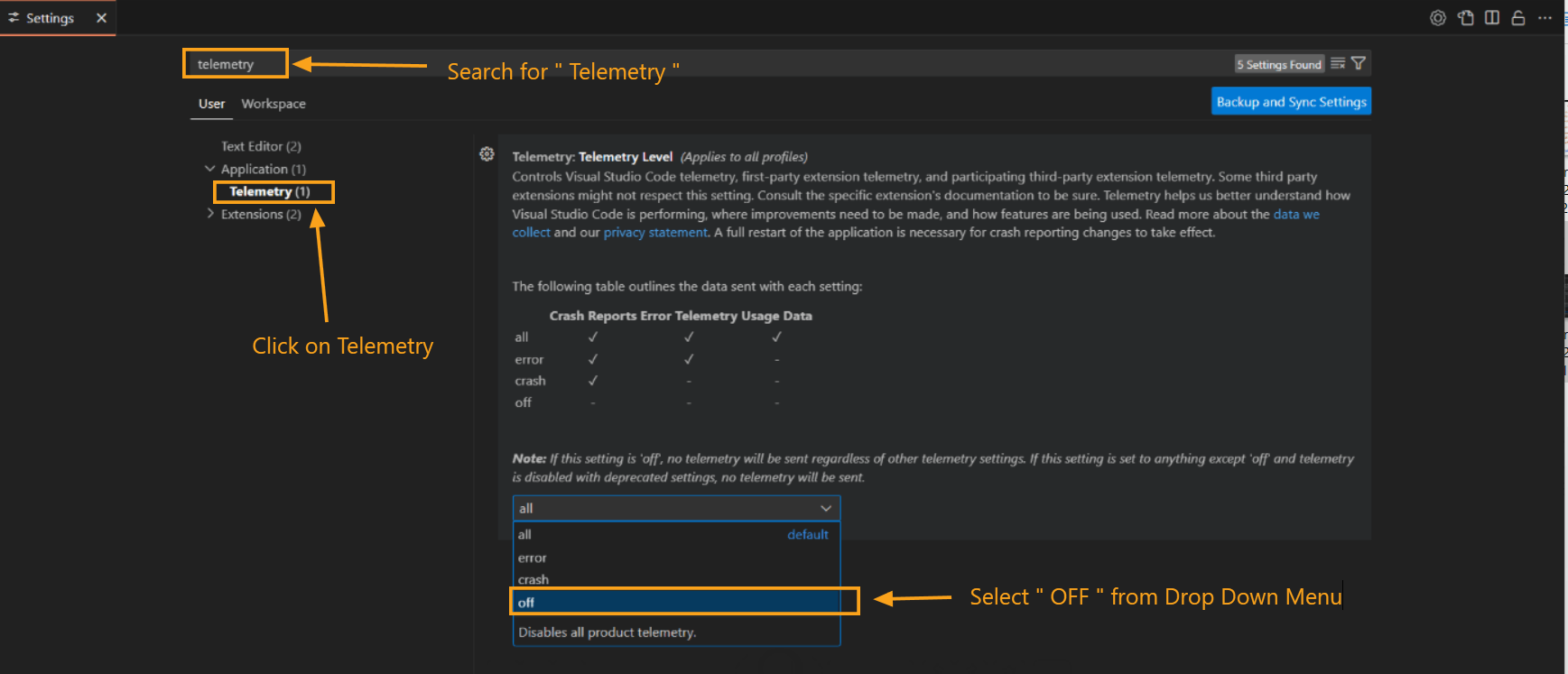This screenshot has height=674, width=1568.
Task: Click '(Applies to all profiles)' label
Action: click(744, 157)
